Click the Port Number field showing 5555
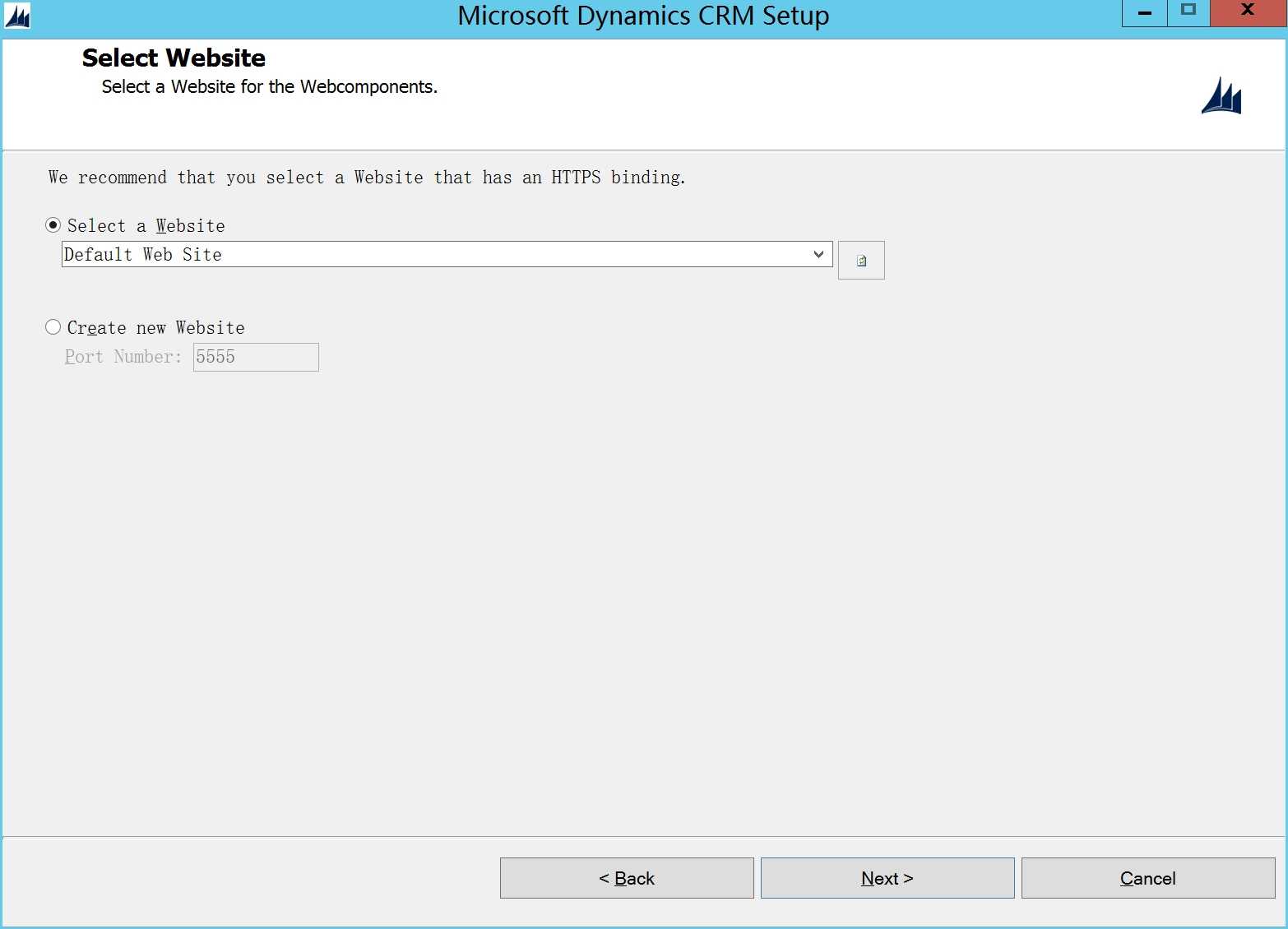Image resolution: width=1288 pixels, height=929 pixels. coord(256,357)
